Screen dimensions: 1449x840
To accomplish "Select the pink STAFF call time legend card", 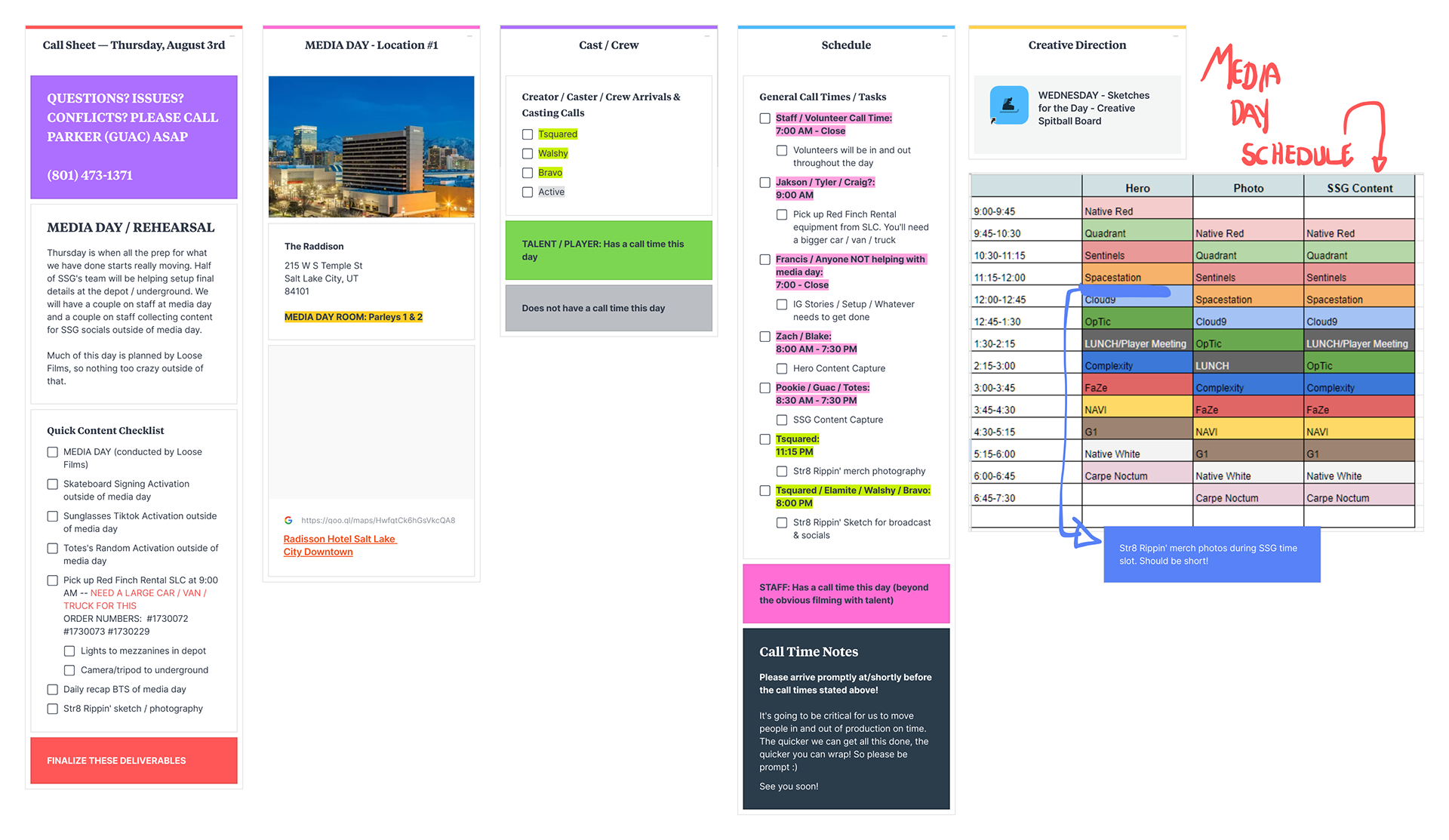I will tap(846, 594).
